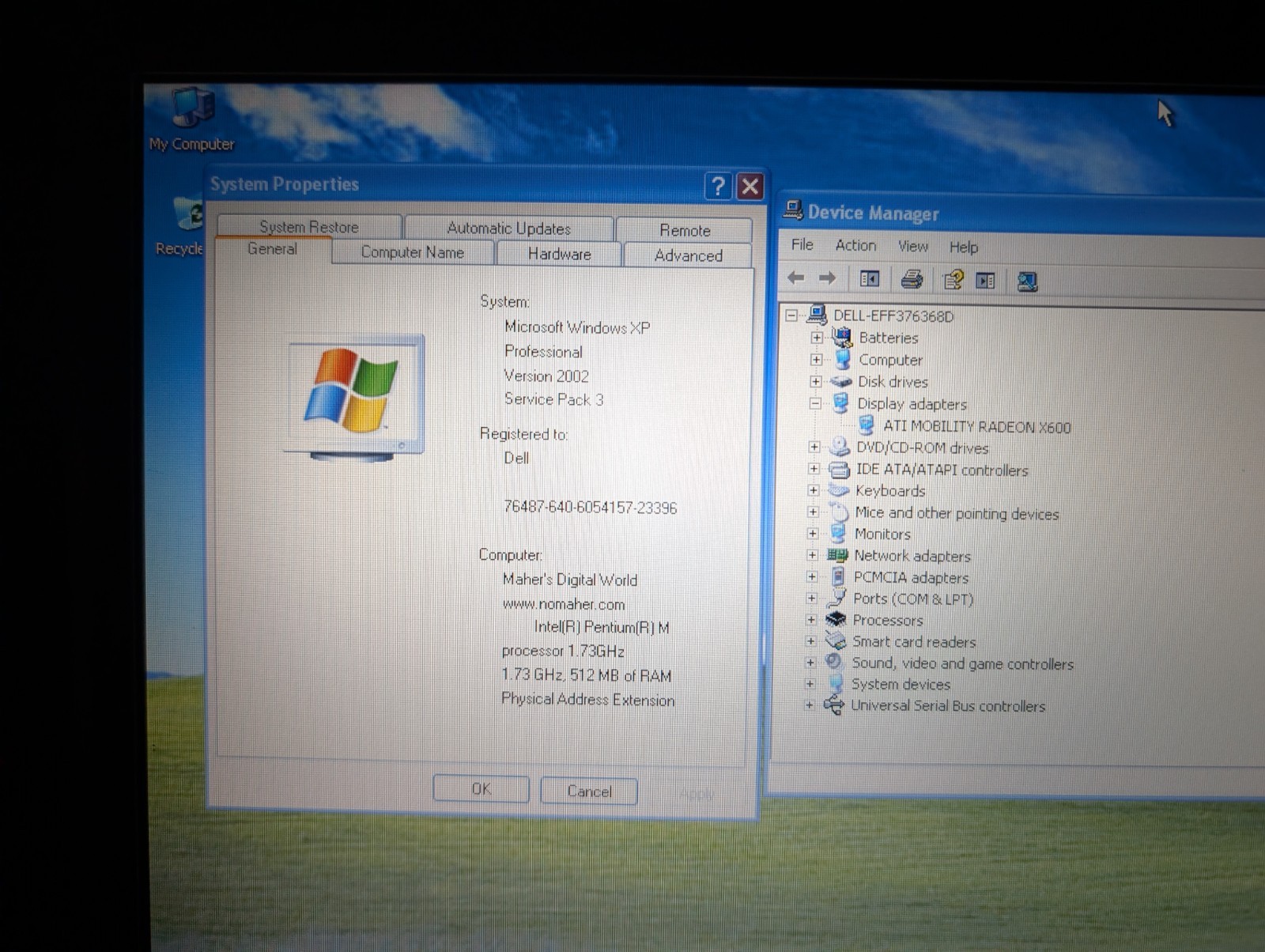This screenshot has height=952, width=1265.
Task: Open the Help menu in Device Manager
Action: click(963, 247)
